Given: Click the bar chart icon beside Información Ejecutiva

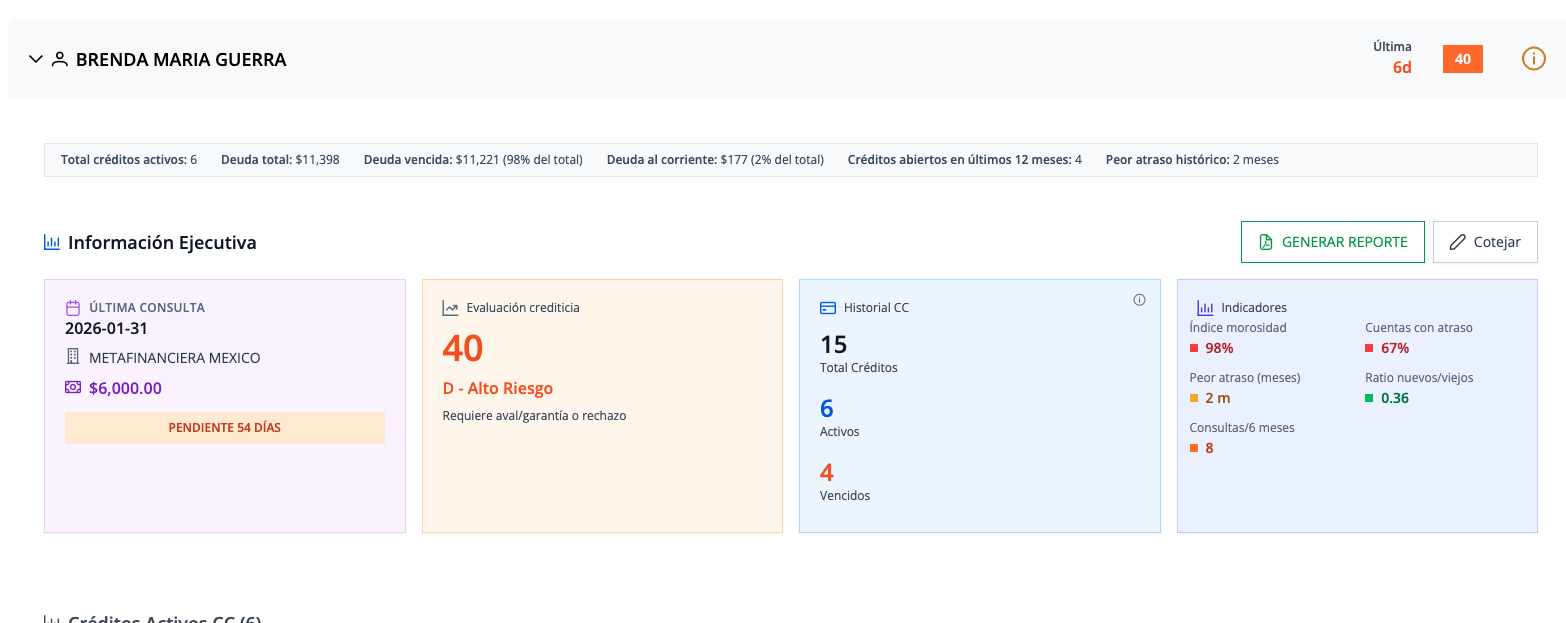Looking at the screenshot, I should click(x=52, y=242).
